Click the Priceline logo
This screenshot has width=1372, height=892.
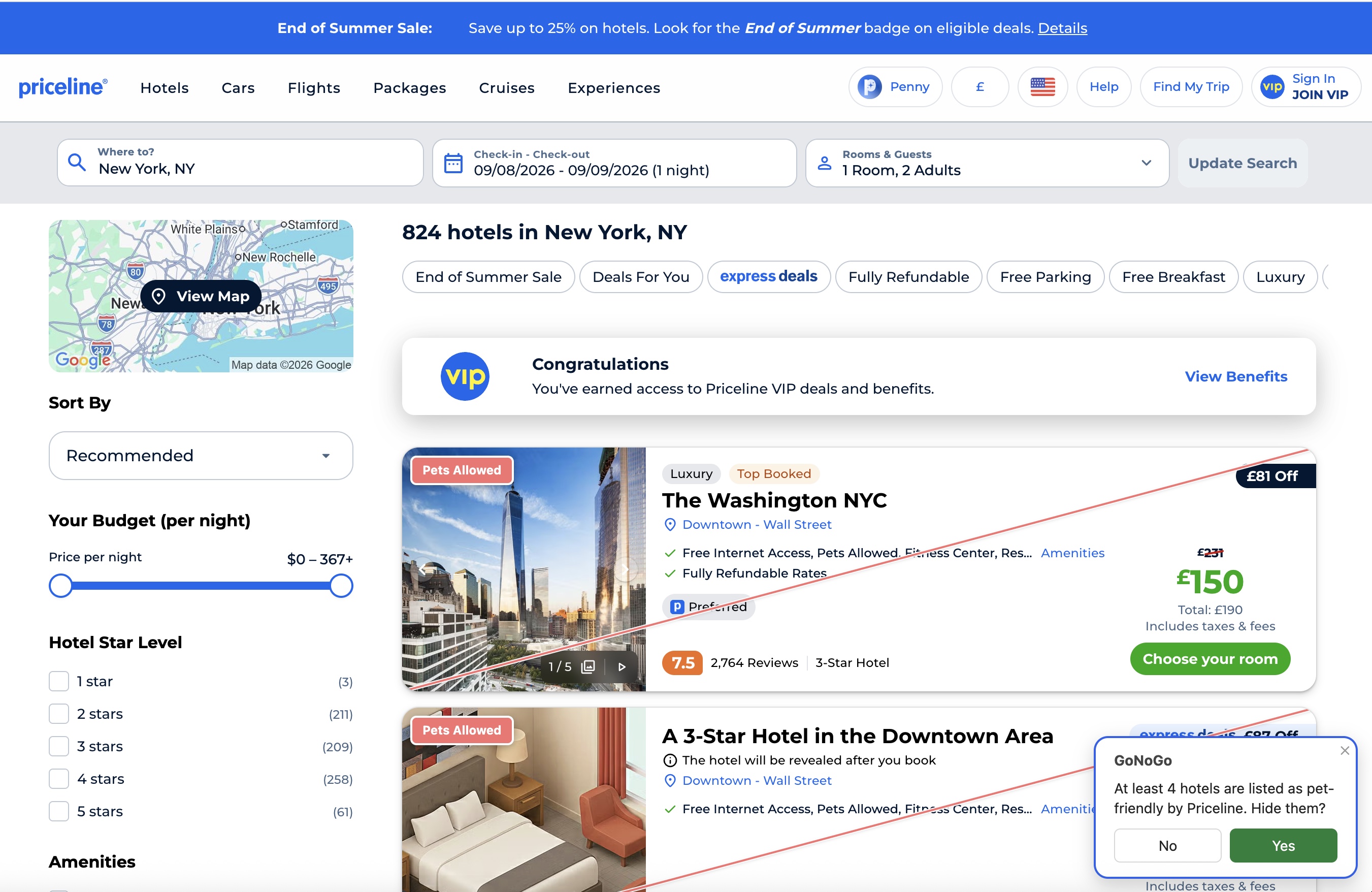tap(63, 87)
